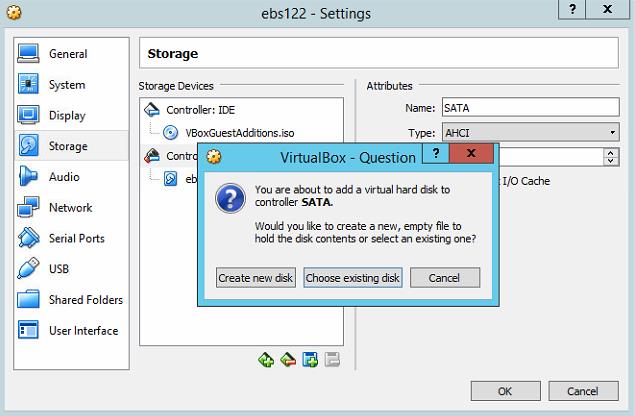Click Choose existing disk button
Screen dimensions: 635x416
coord(352,278)
